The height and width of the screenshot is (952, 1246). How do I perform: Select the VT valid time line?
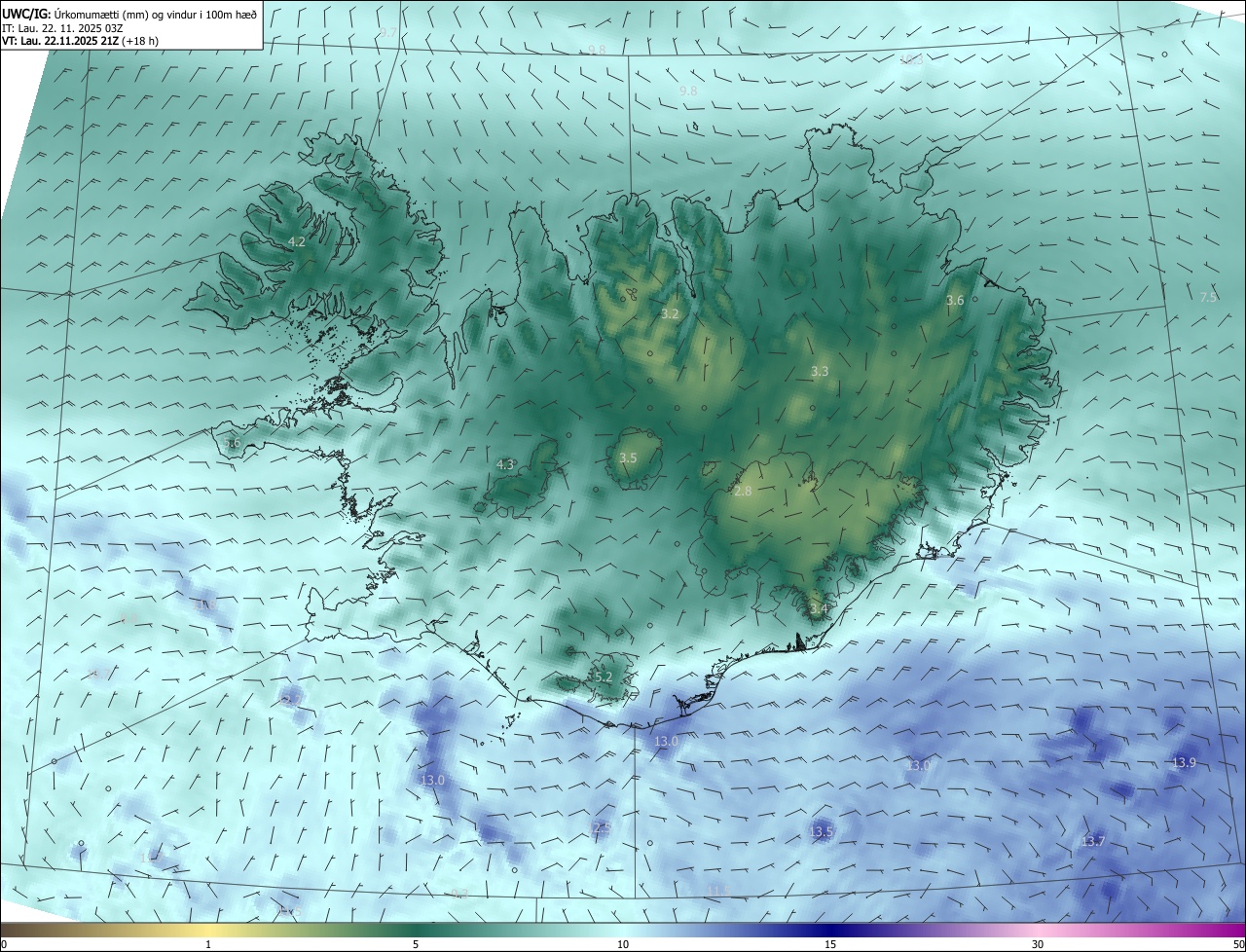(81, 41)
